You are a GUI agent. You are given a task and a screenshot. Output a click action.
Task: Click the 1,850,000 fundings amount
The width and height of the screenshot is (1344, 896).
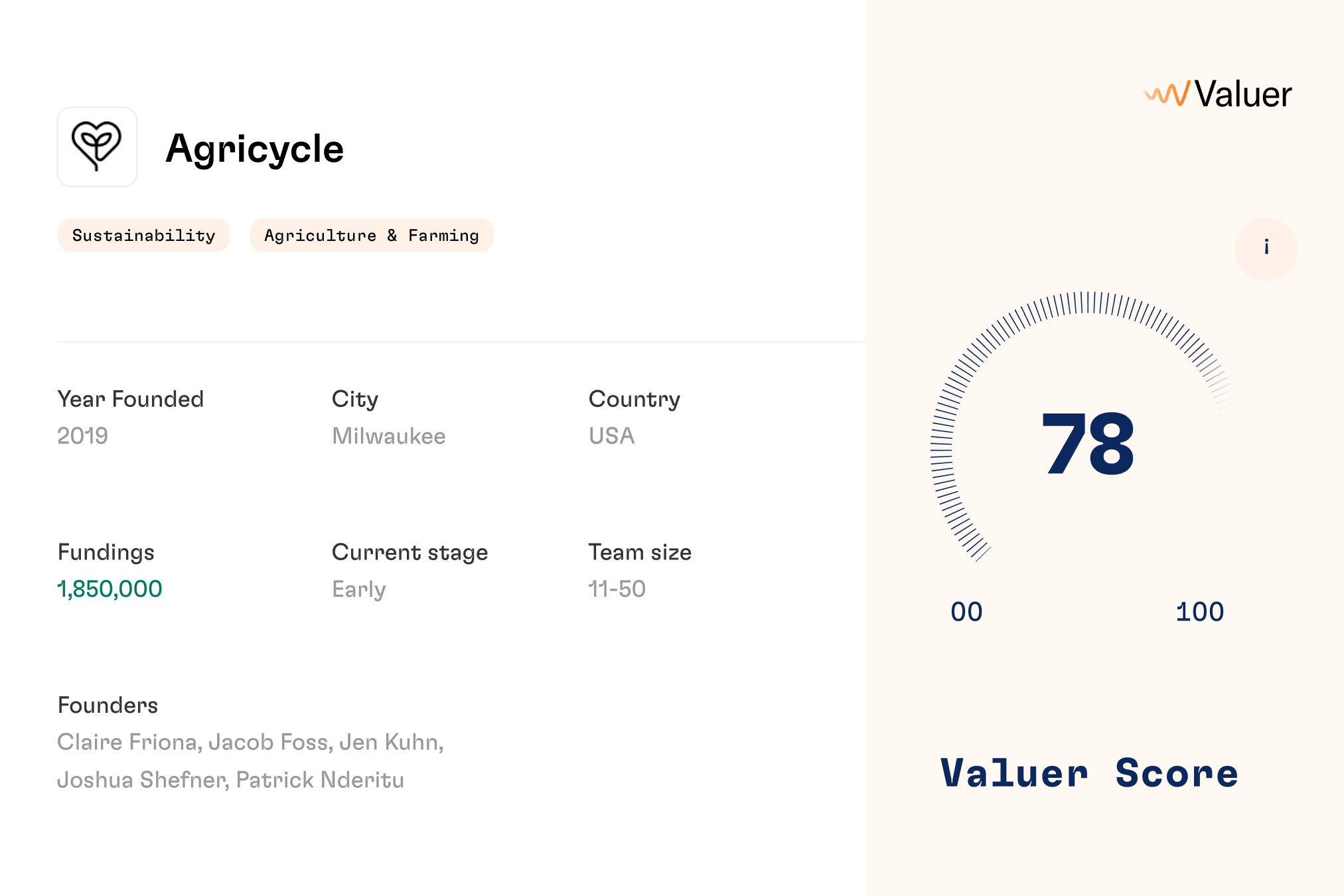point(110,589)
